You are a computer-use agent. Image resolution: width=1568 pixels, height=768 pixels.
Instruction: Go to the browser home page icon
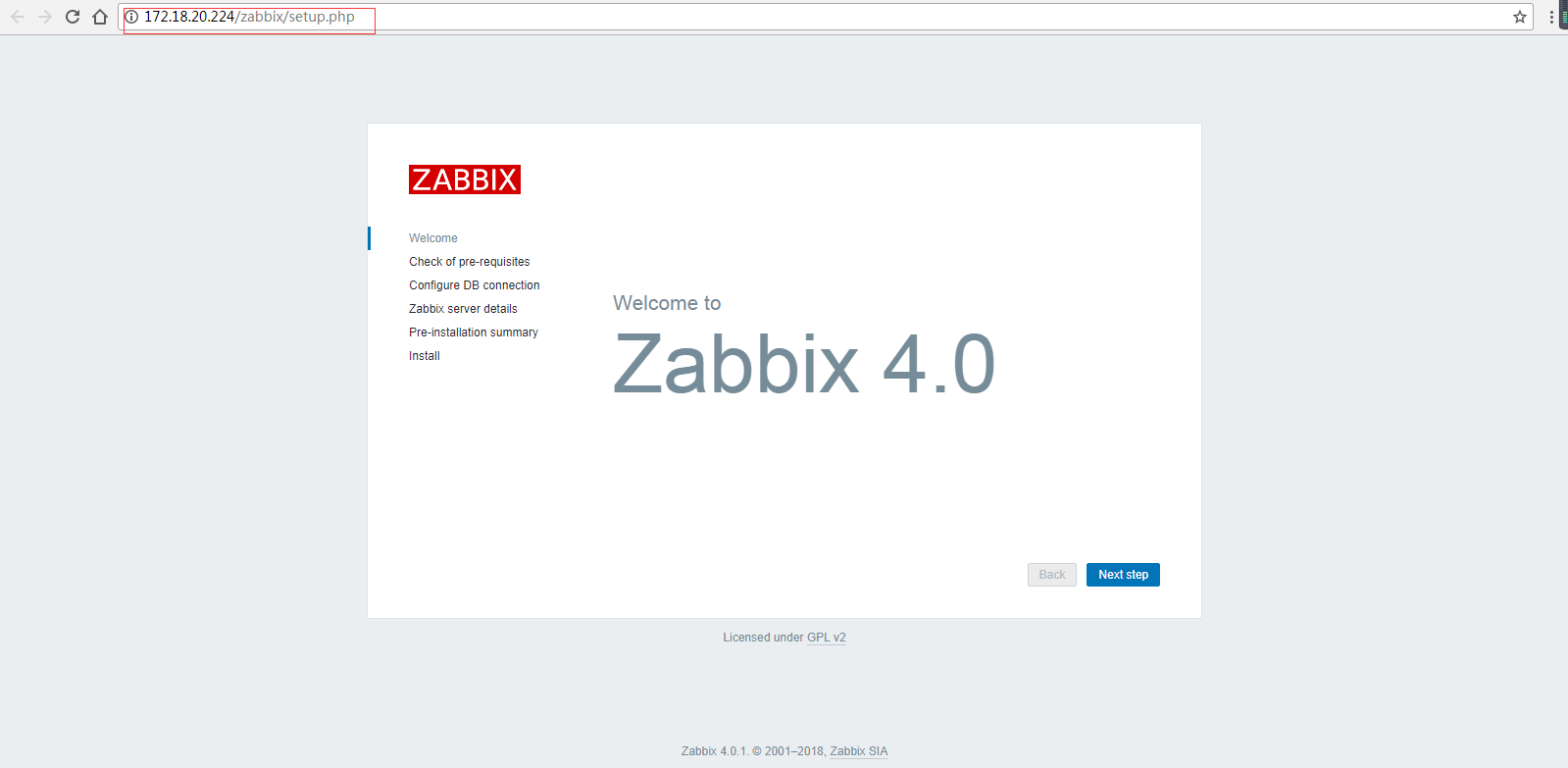[100, 17]
